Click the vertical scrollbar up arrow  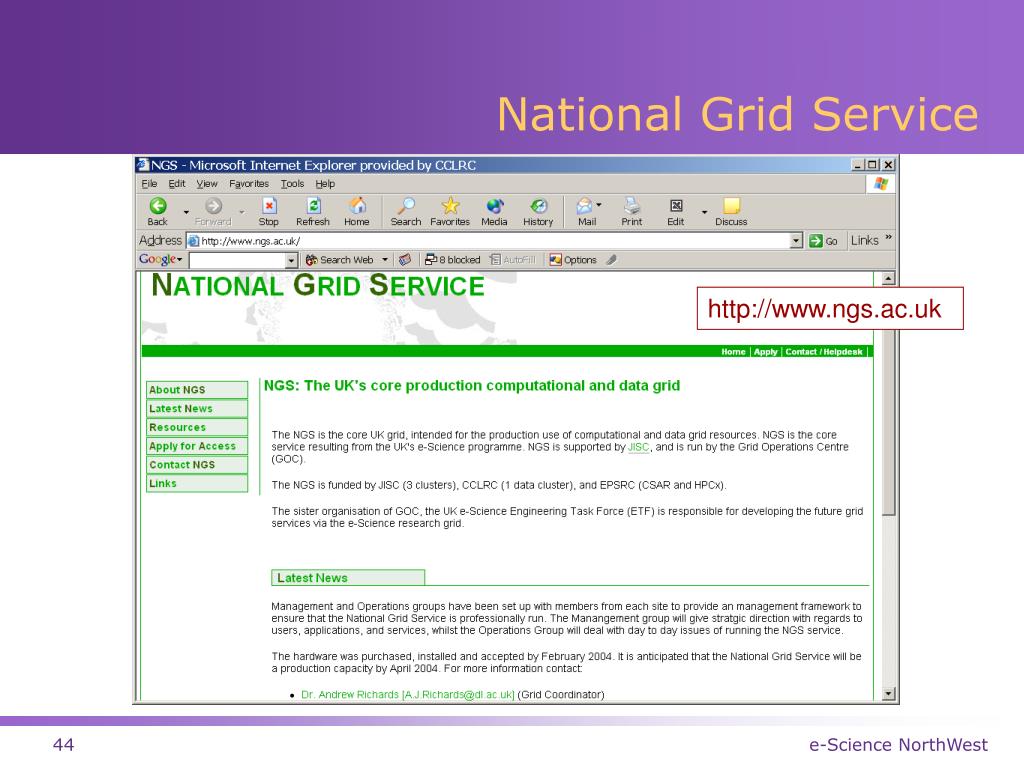click(x=888, y=280)
